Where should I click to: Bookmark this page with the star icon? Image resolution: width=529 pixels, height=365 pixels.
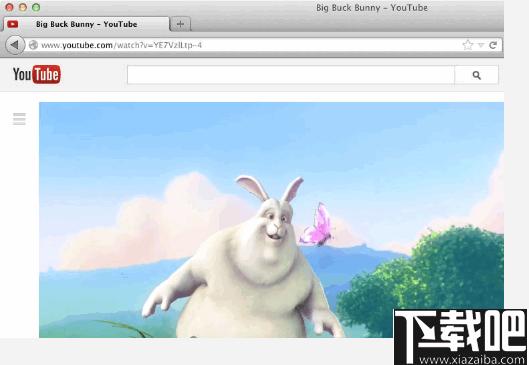[468, 45]
